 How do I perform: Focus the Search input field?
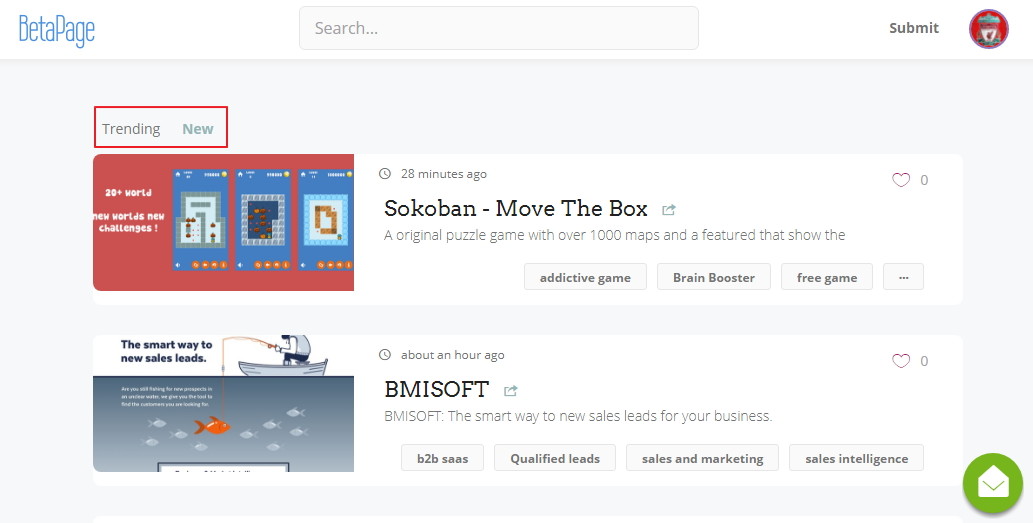pyautogui.click(x=498, y=28)
